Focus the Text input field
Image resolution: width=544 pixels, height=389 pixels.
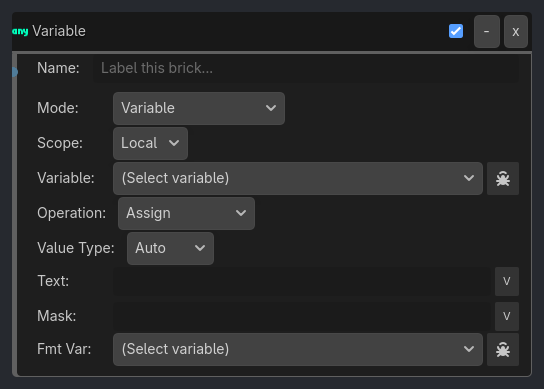tap(302, 281)
